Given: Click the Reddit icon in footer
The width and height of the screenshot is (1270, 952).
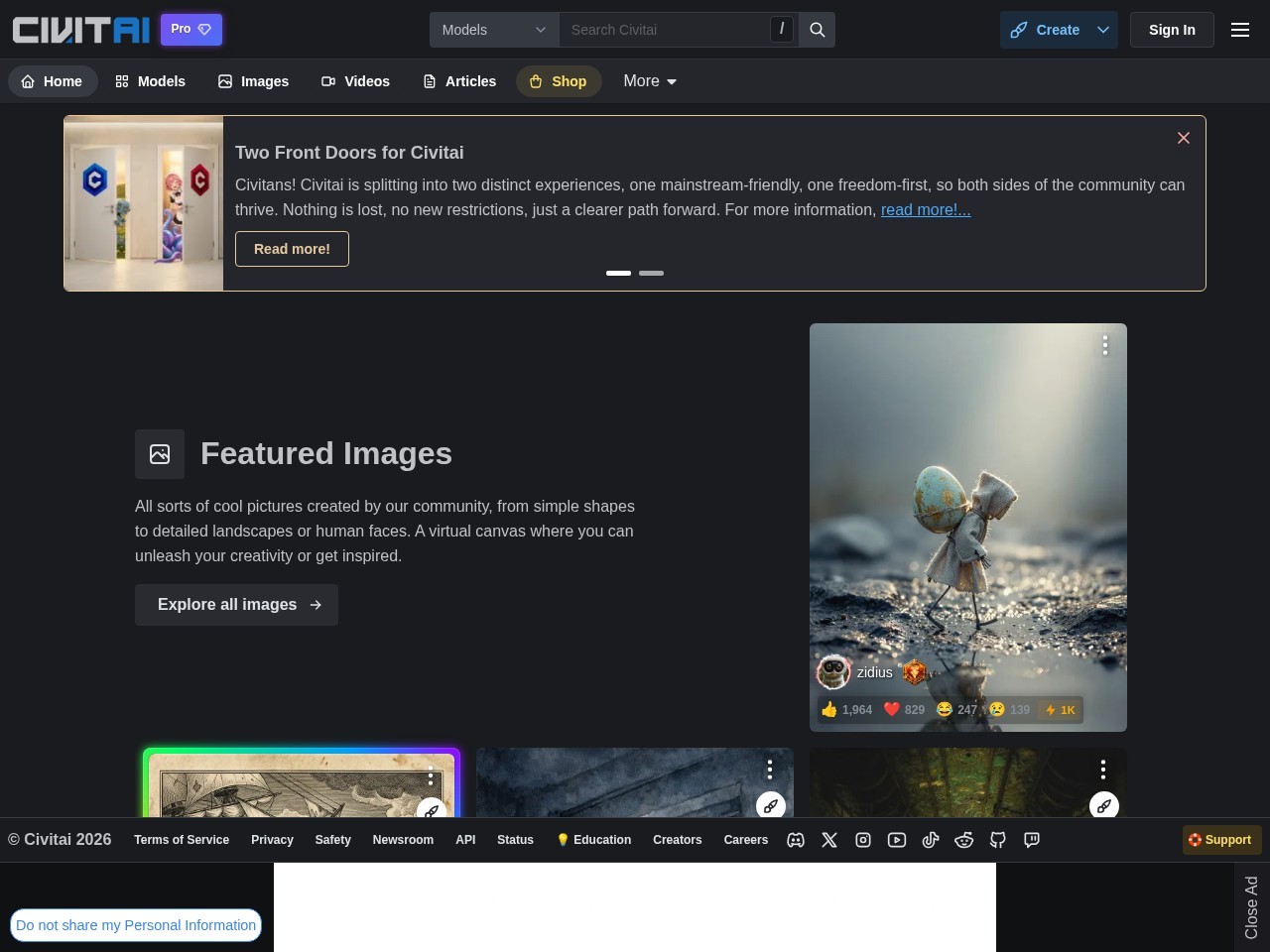Looking at the screenshot, I should pos(963,840).
